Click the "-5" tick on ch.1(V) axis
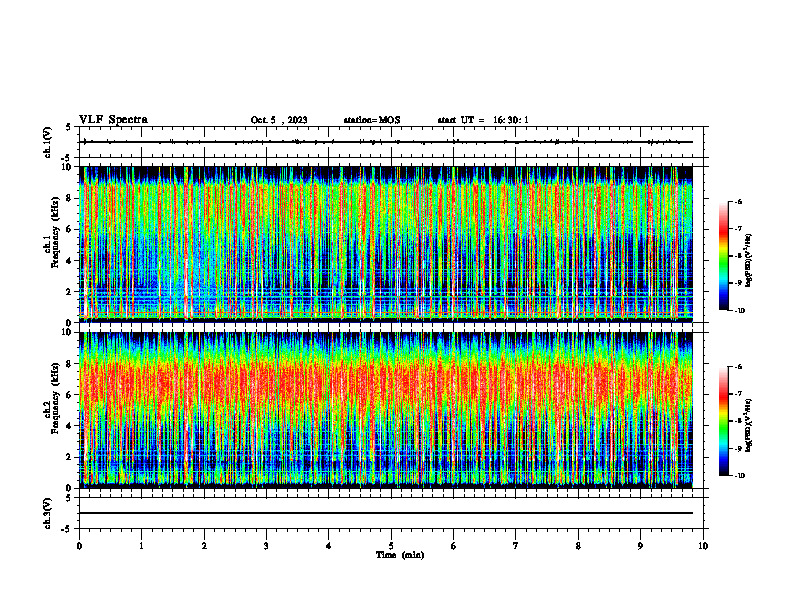This screenshot has height=612, width=792. coord(67,158)
